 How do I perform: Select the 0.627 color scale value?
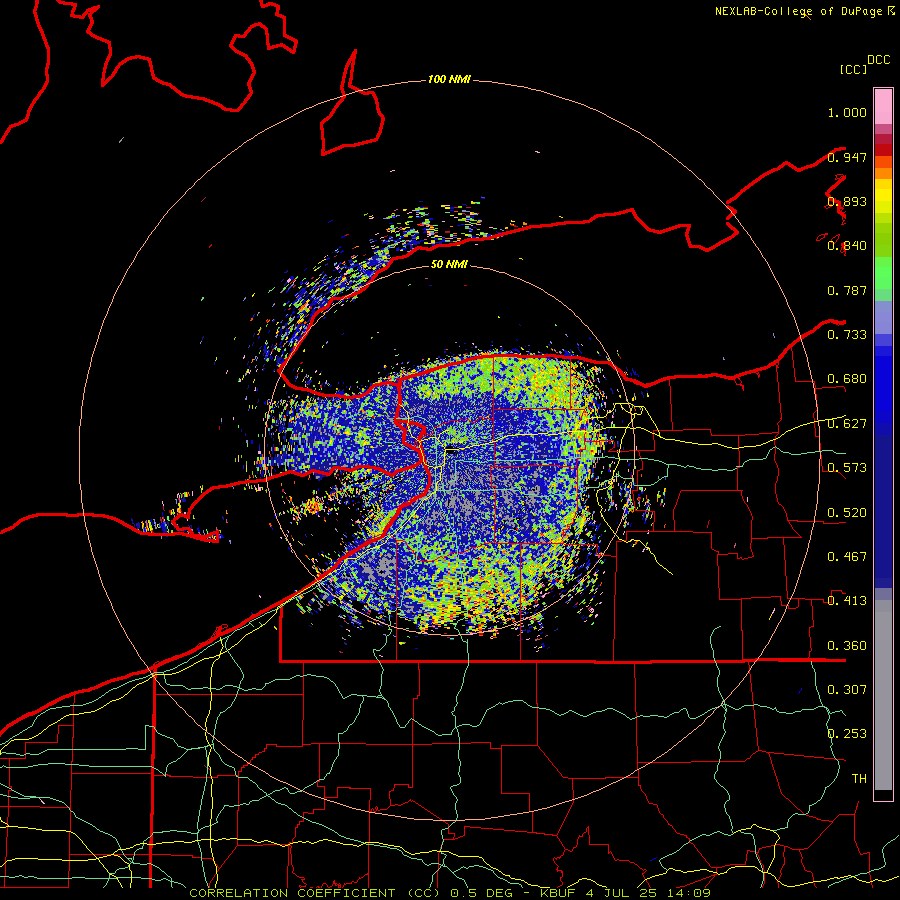(847, 424)
